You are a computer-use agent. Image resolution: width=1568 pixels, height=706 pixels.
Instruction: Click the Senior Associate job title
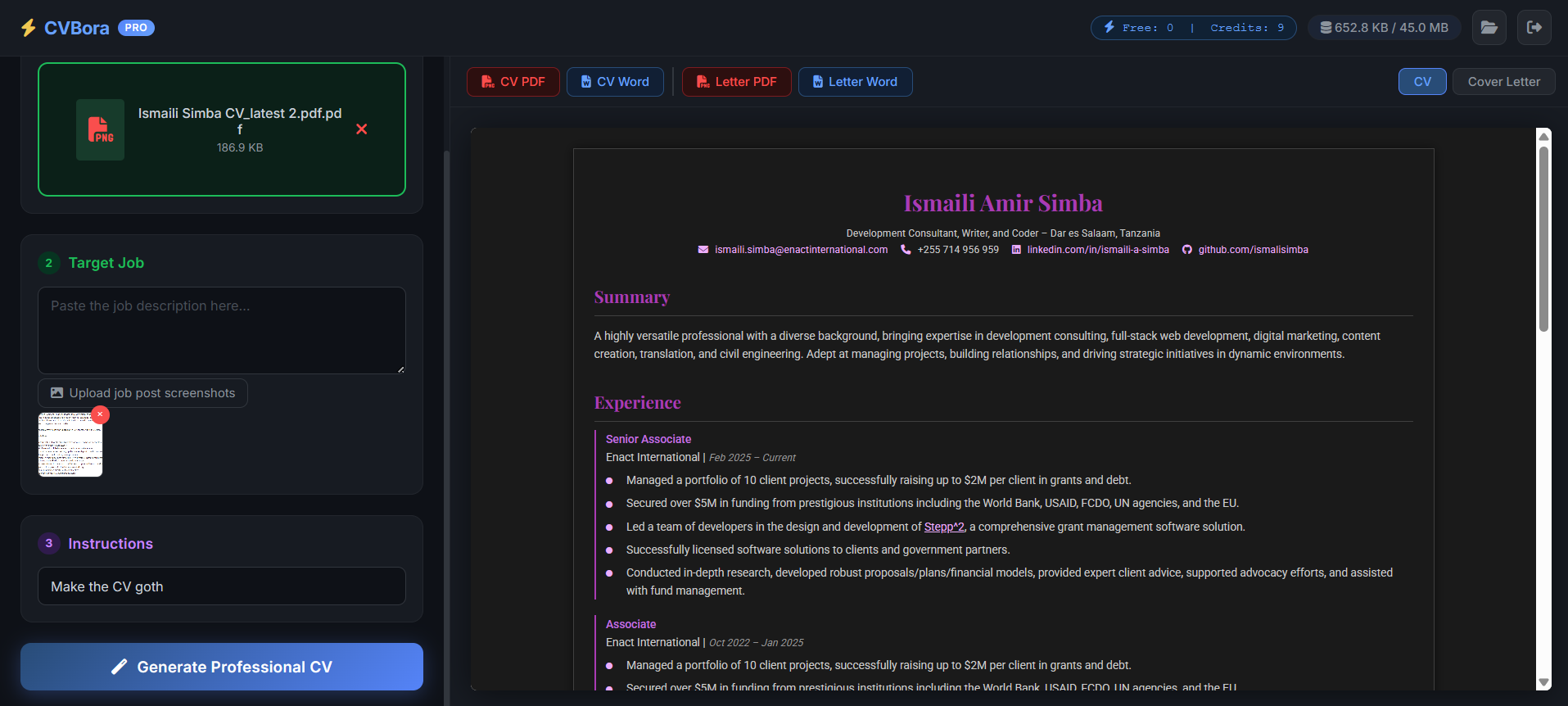coord(648,439)
